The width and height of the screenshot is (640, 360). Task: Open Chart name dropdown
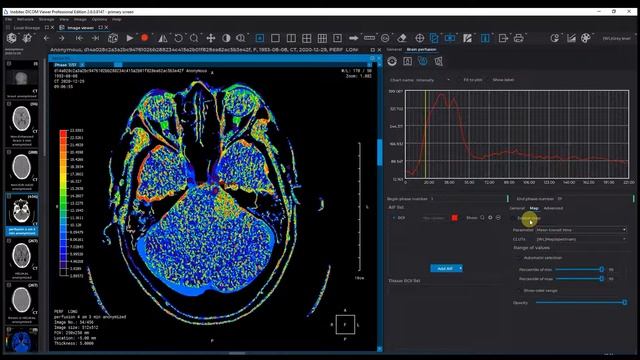(434, 80)
